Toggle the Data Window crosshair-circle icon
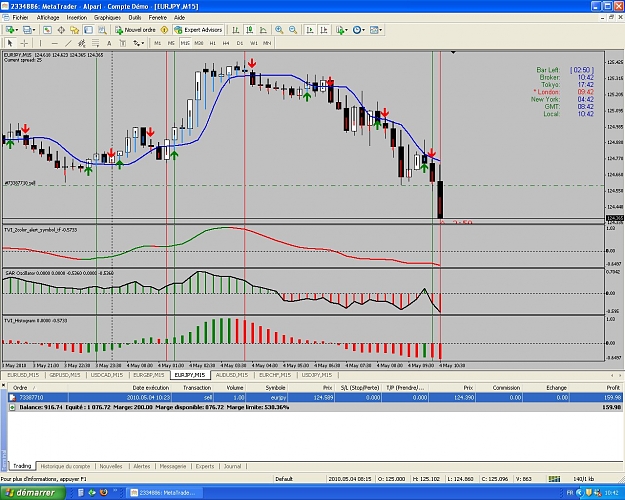The image size is (625, 500). tap(61, 30)
